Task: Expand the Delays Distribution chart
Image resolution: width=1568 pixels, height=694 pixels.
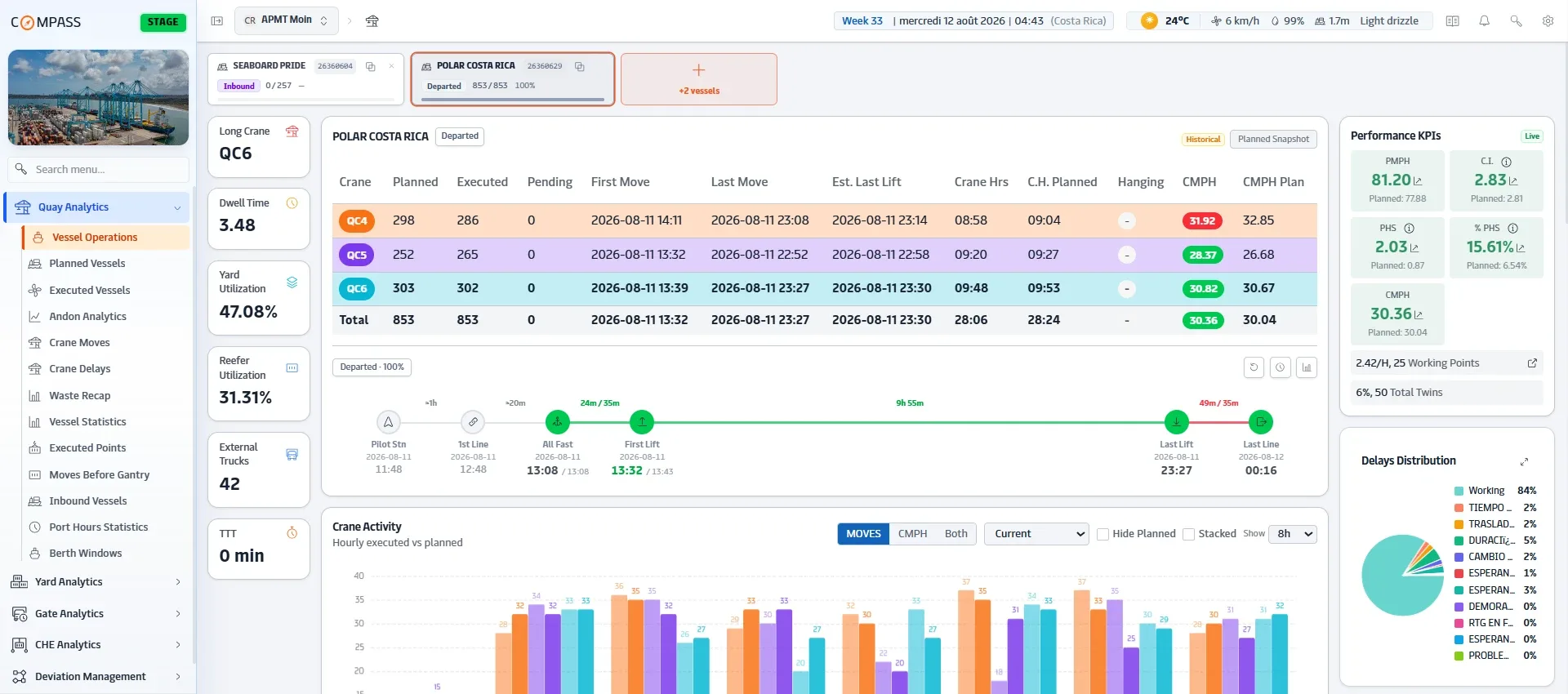Action: [x=1524, y=461]
